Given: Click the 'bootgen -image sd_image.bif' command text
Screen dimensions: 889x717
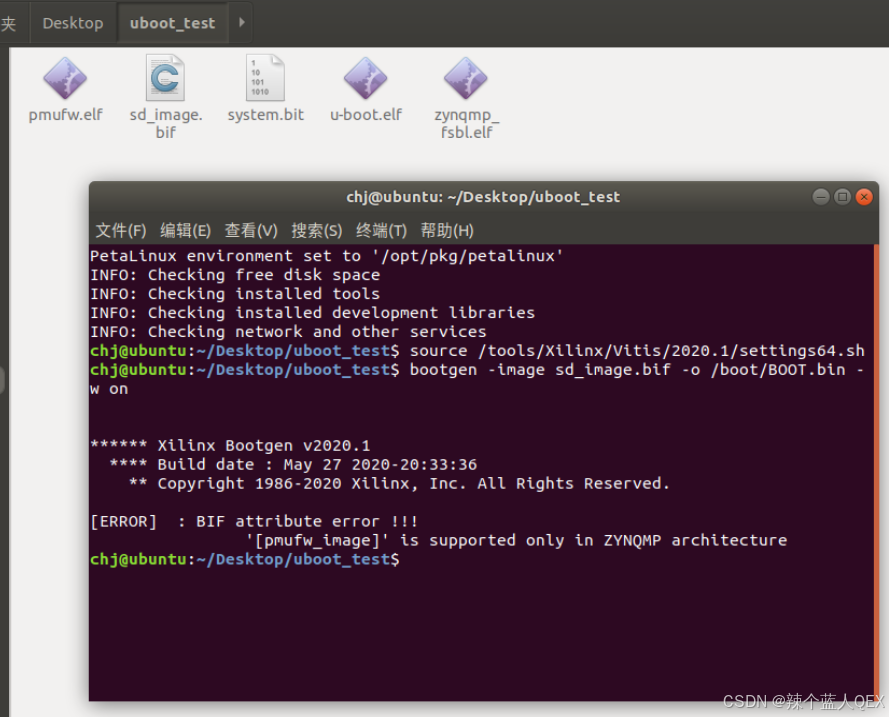Looking at the screenshot, I should coord(540,370).
